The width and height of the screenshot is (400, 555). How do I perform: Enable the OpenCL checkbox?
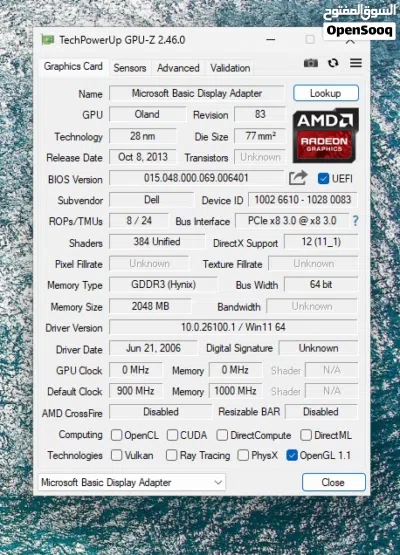pos(116,435)
